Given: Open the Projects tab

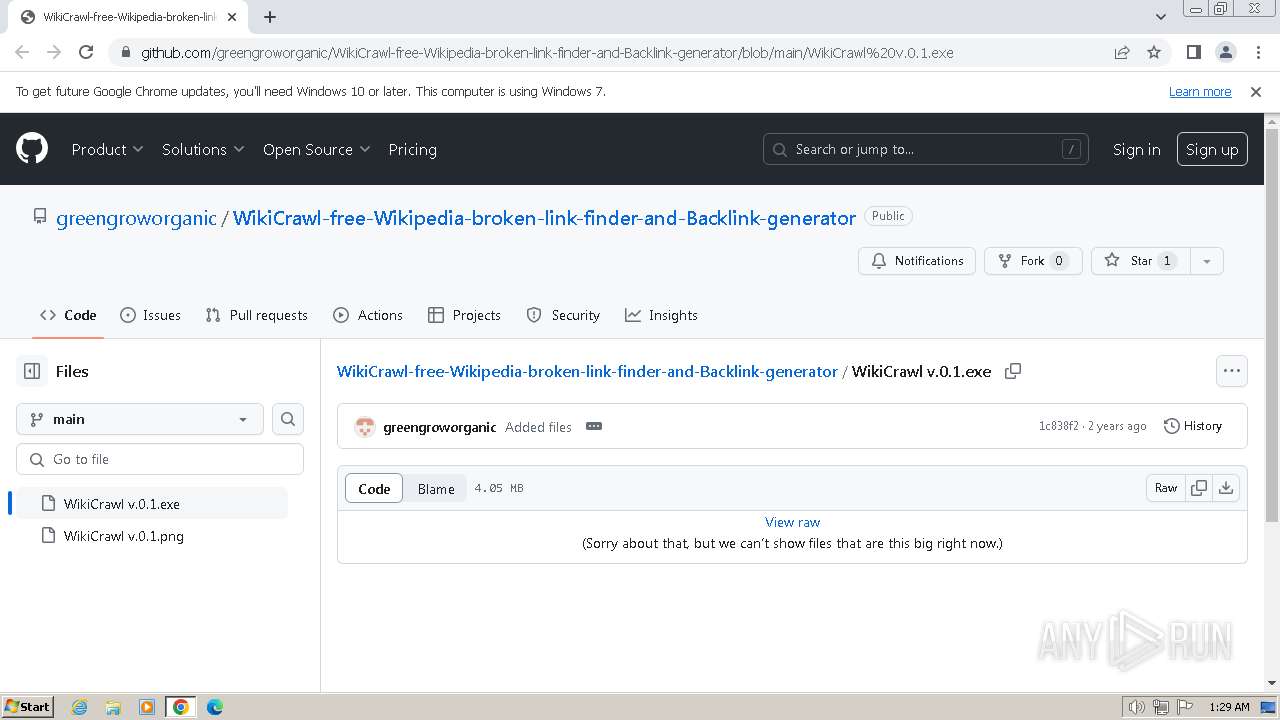Looking at the screenshot, I should [x=464, y=315].
